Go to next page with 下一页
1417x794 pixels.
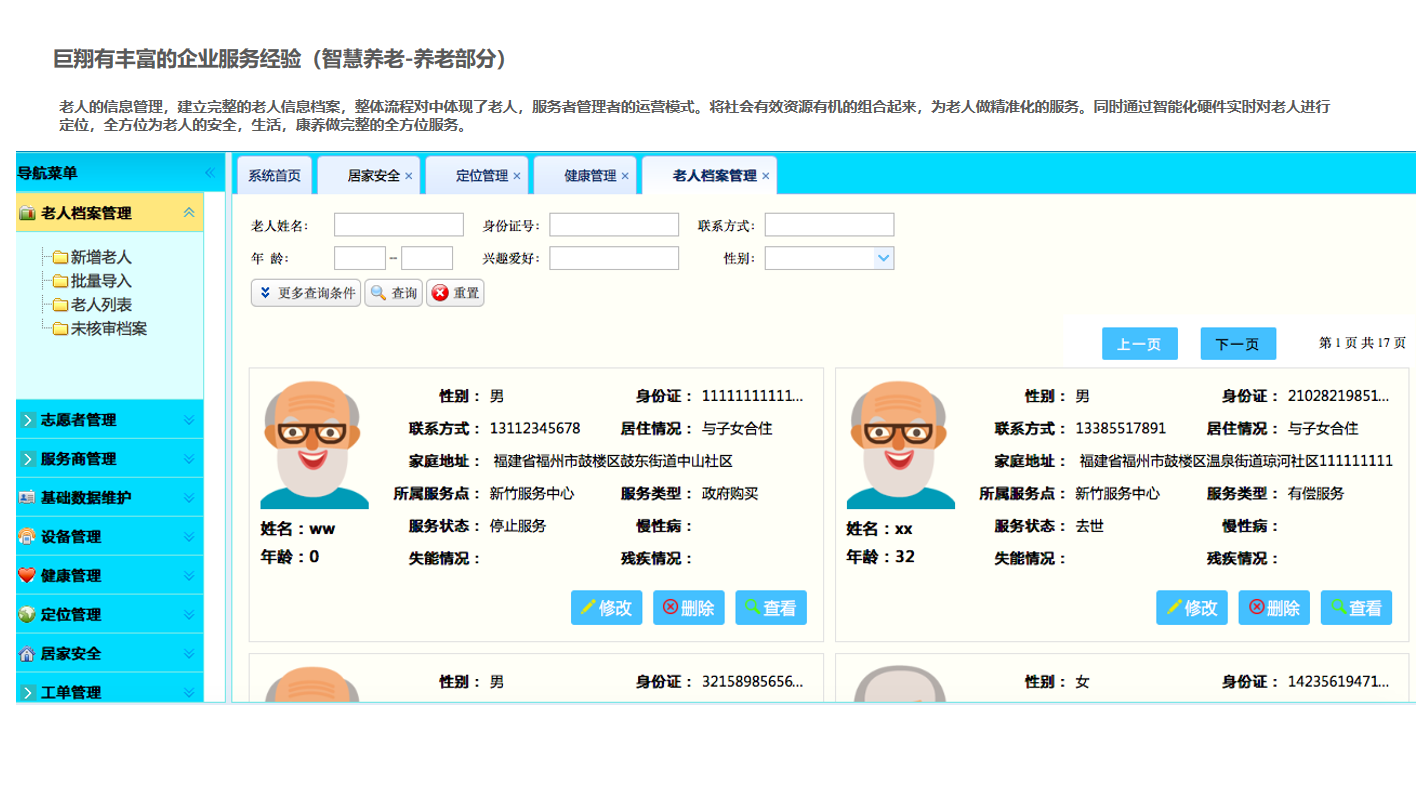tap(1237, 344)
